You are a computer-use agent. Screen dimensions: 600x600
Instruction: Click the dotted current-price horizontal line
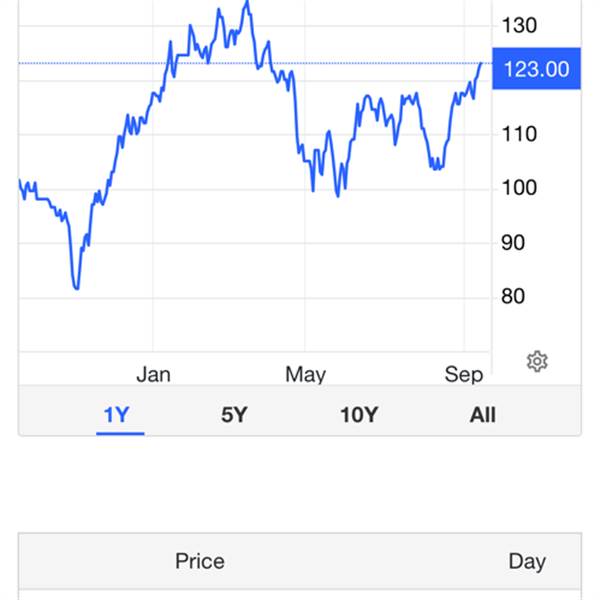(x=254, y=63)
